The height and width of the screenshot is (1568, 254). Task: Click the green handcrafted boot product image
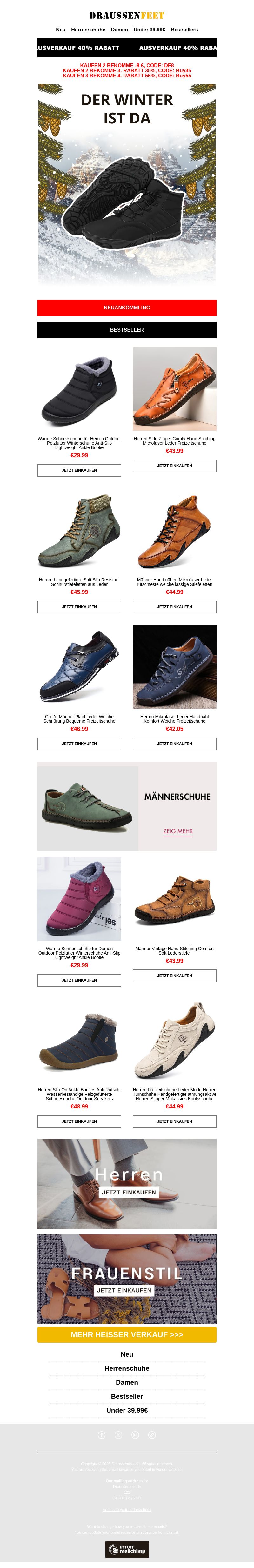pyautogui.click(x=79, y=530)
